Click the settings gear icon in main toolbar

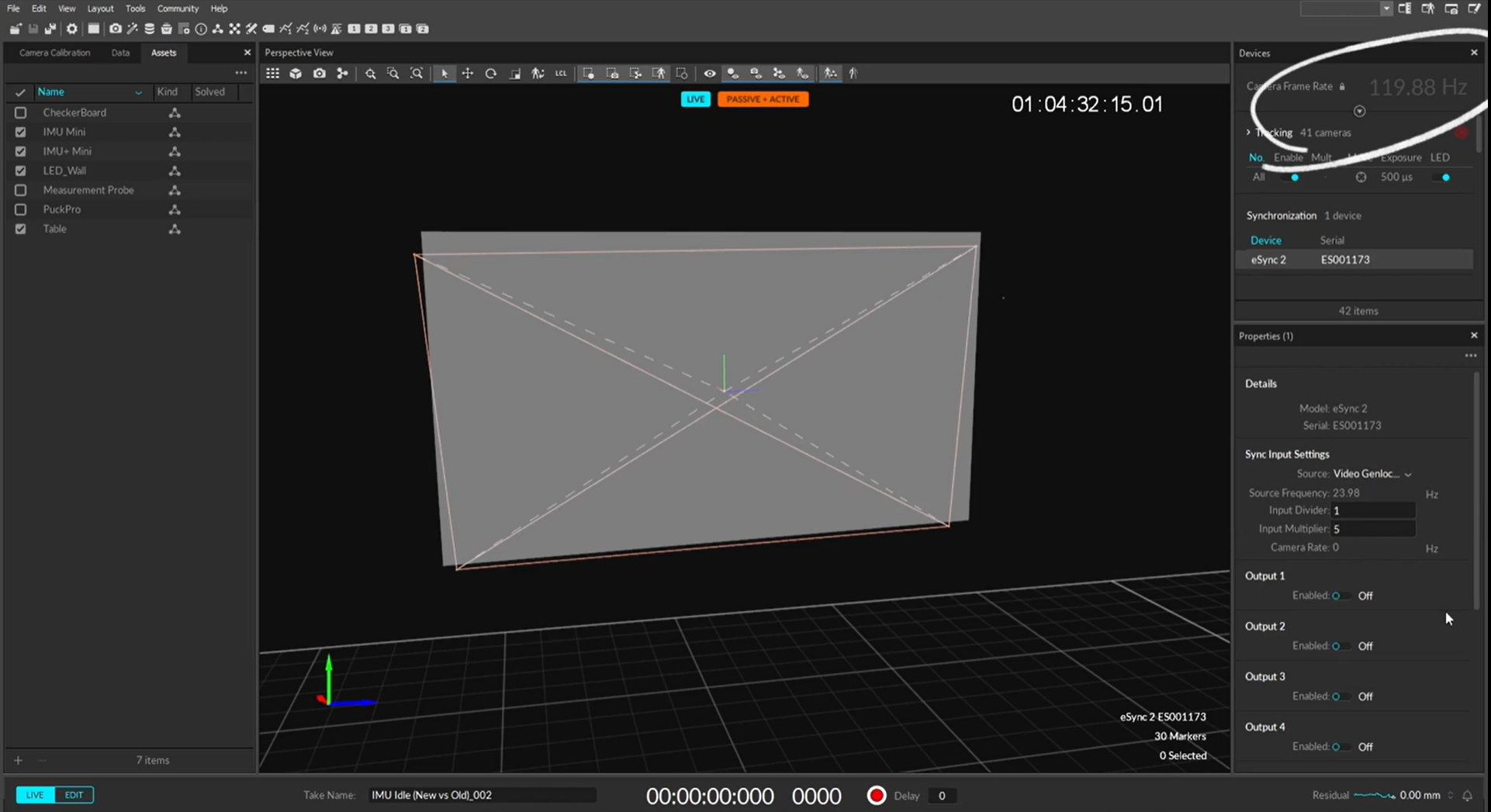click(72, 29)
